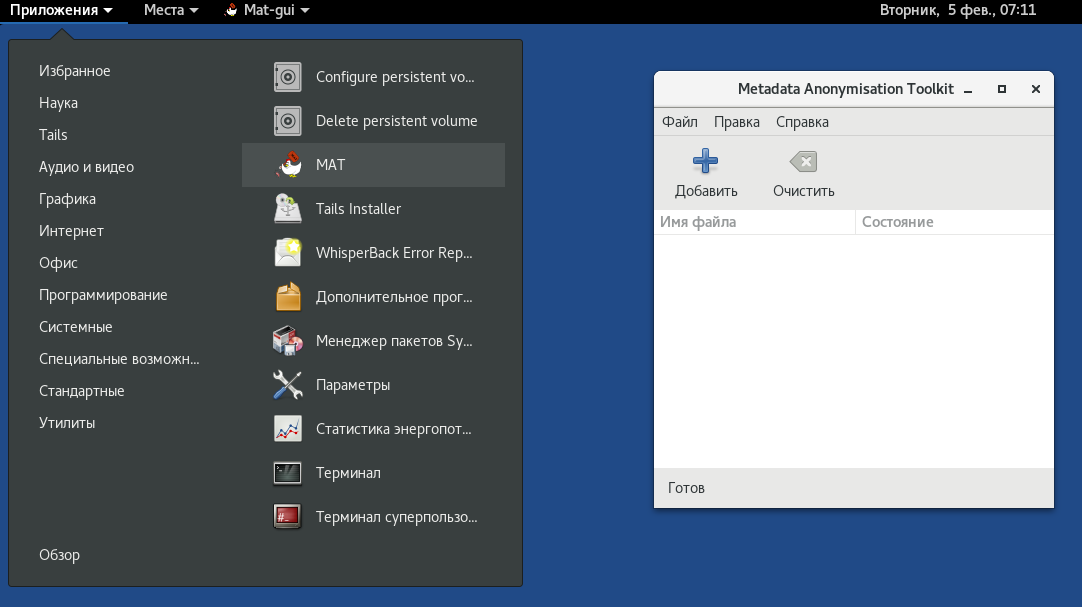Expand the Приложения dropdown

point(61,10)
